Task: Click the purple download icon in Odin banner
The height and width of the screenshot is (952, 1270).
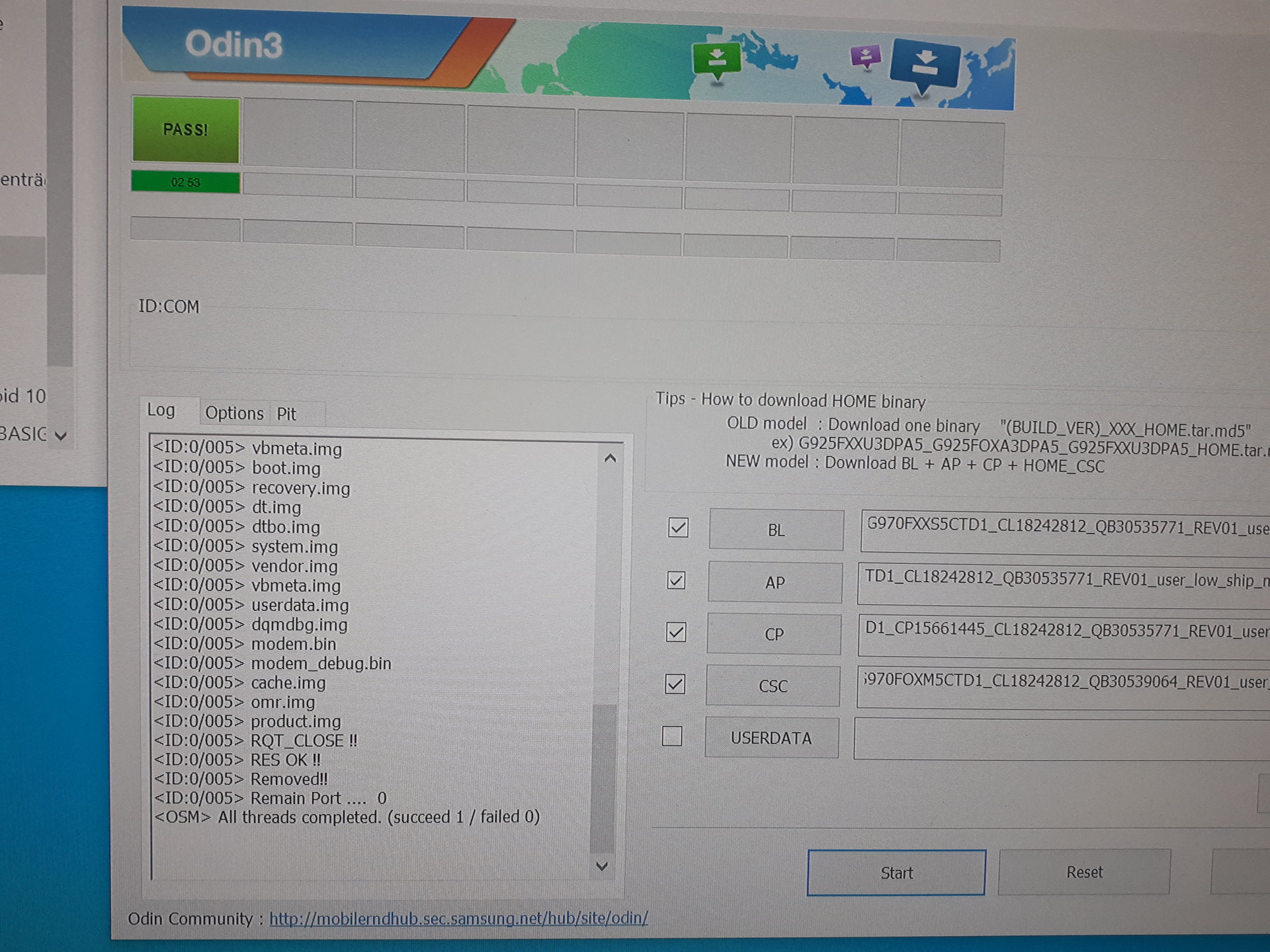Action: point(865,58)
